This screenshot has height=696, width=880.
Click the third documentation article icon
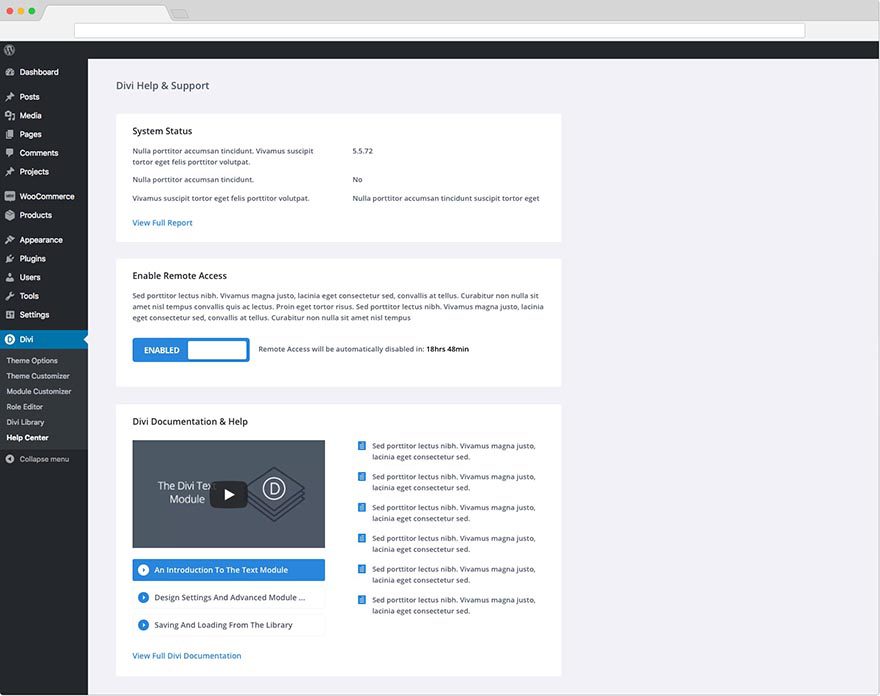362,507
